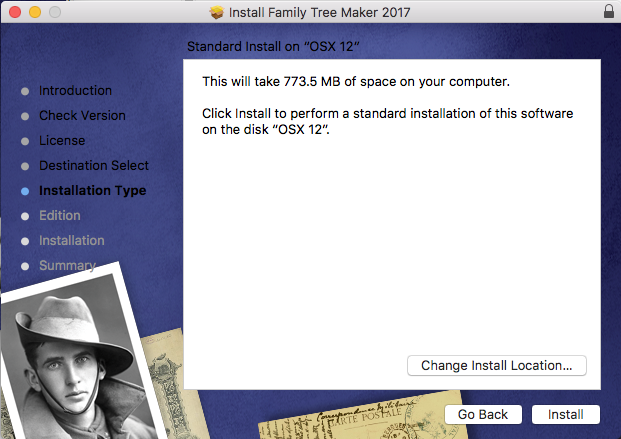
Task: Minimize the installer window
Action: [35, 12]
